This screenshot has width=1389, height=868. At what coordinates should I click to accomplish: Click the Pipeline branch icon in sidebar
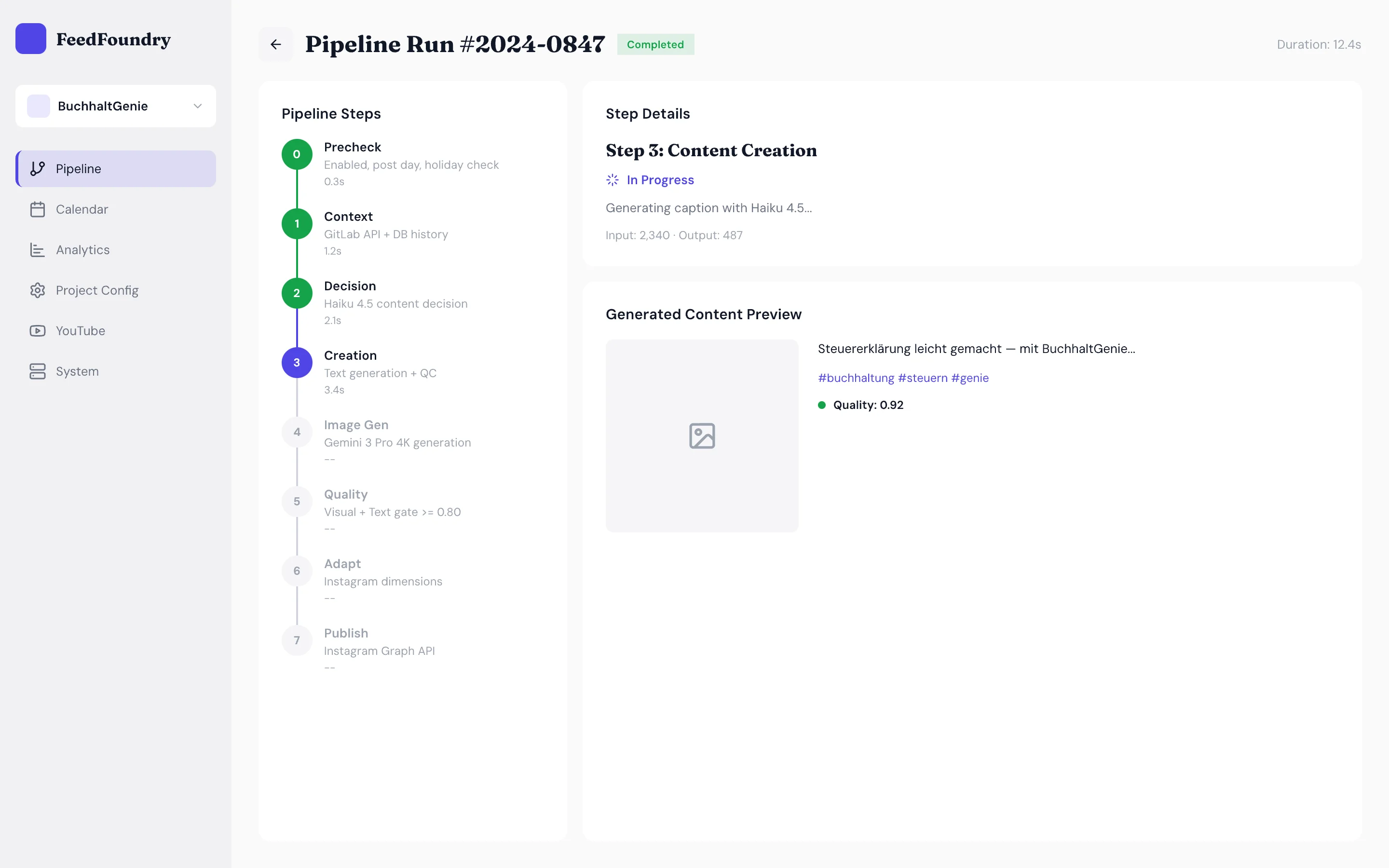click(x=37, y=169)
